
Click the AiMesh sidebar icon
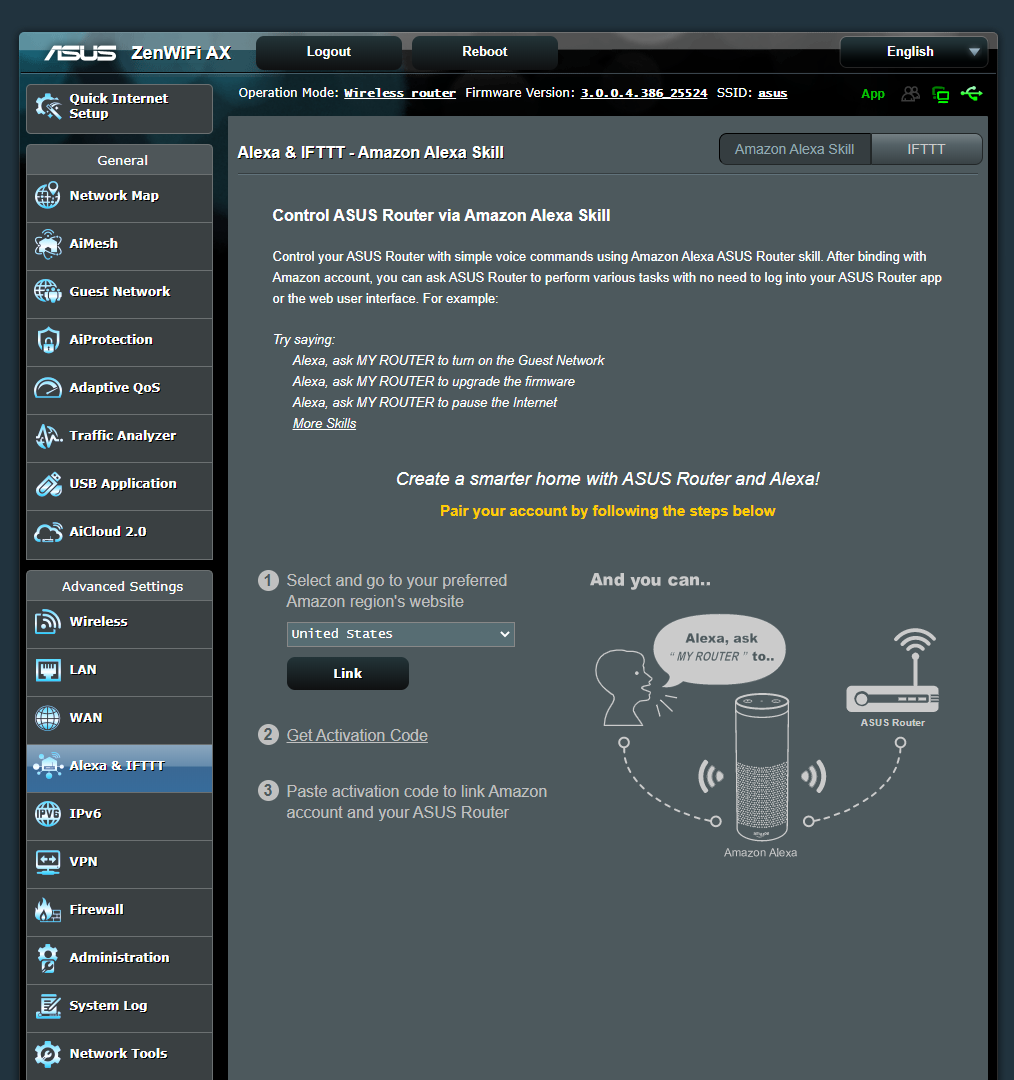point(48,244)
